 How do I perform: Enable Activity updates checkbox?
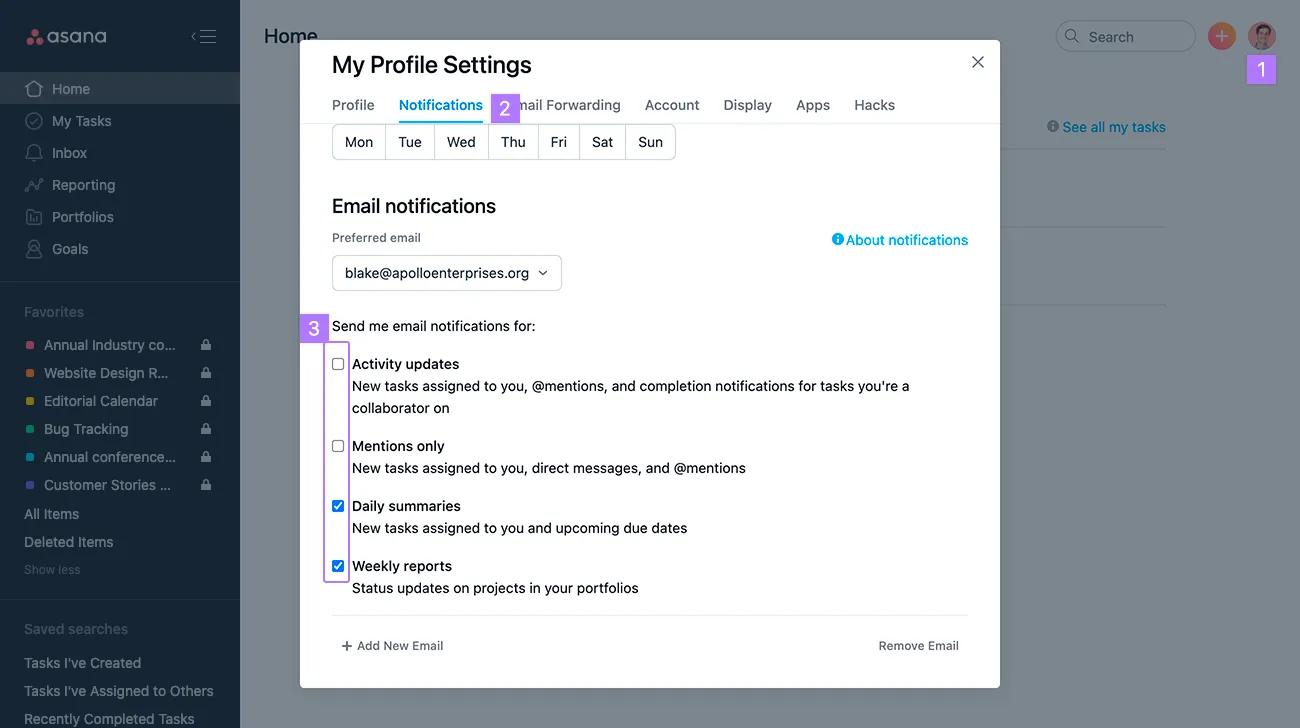click(x=338, y=364)
